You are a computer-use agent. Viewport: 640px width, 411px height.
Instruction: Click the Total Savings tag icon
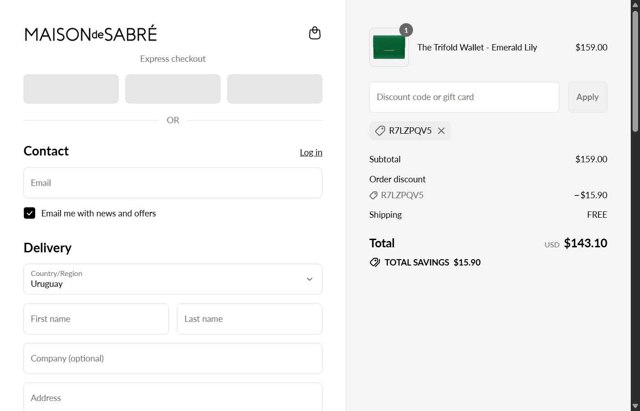coord(374,262)
